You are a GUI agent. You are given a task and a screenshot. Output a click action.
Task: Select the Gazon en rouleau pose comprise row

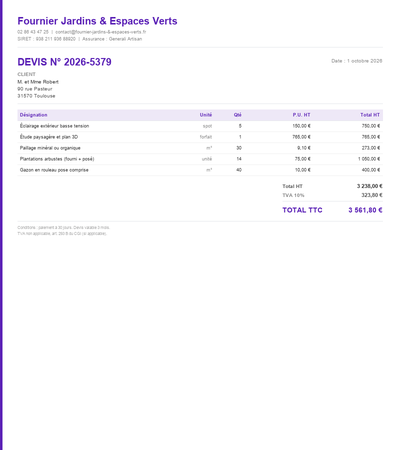[x=200, y=170]
